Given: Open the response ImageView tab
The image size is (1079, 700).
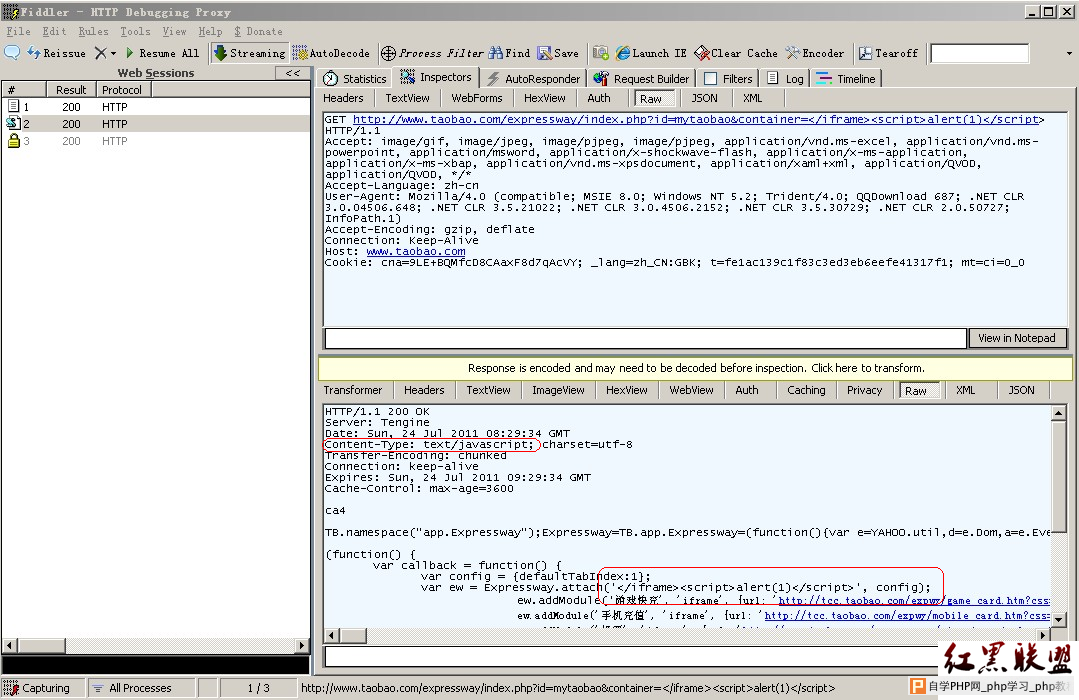Looking at the screenshot, I should point(558,390).
